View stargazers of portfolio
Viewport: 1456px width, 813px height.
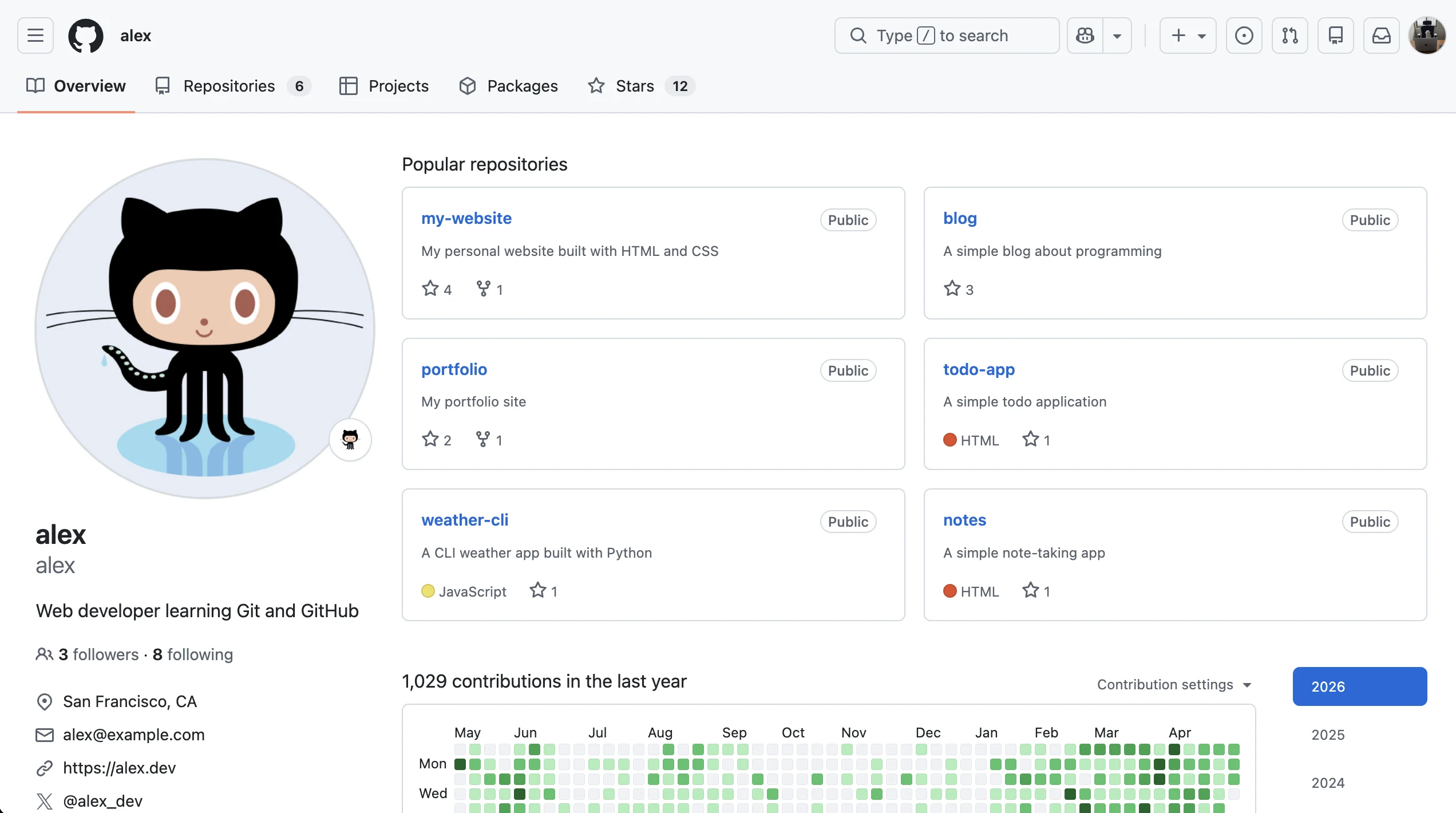coord(437,440)
